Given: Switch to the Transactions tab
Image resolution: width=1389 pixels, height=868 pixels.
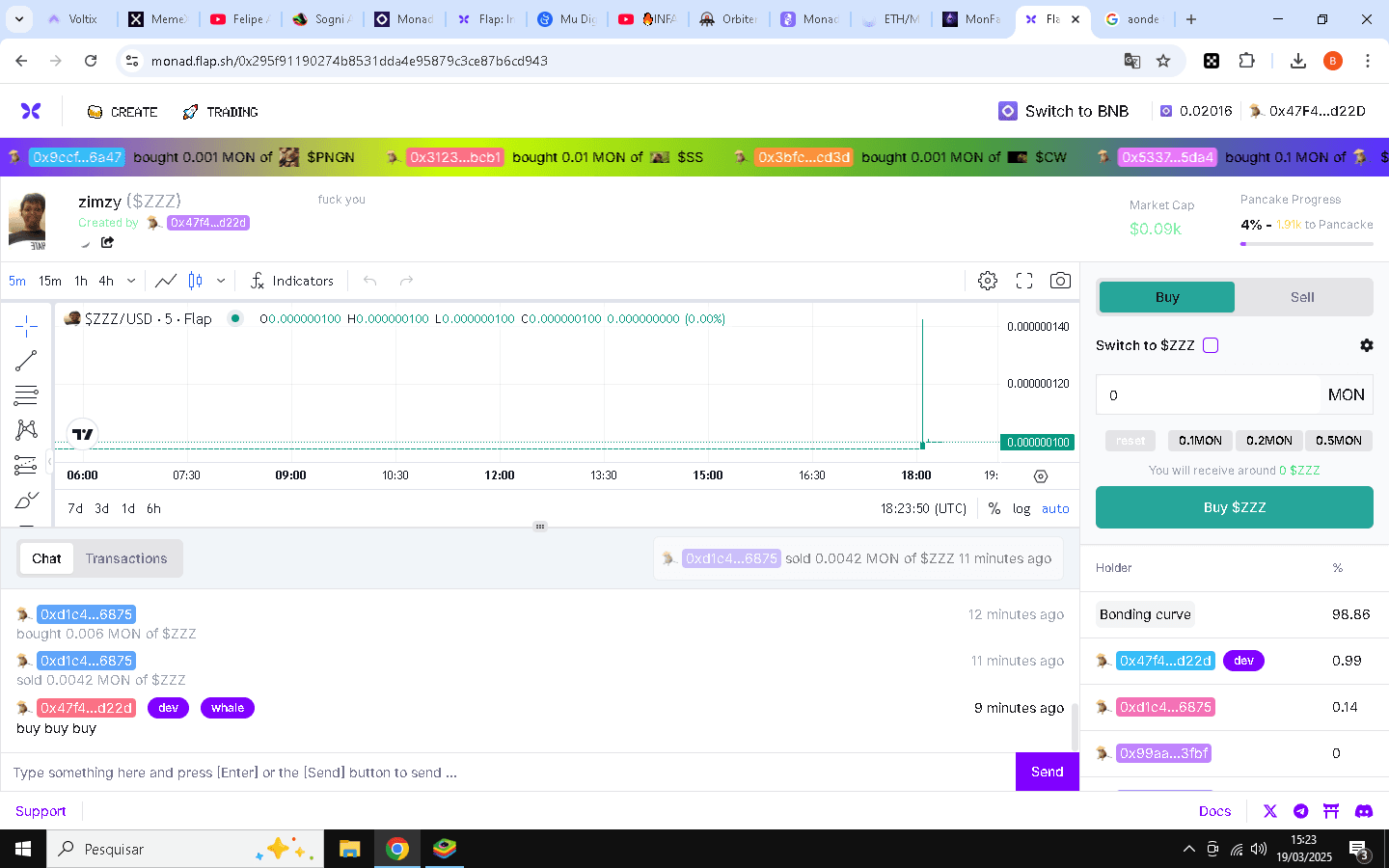Looking at the screenshot, I should [x=126, y=558].
